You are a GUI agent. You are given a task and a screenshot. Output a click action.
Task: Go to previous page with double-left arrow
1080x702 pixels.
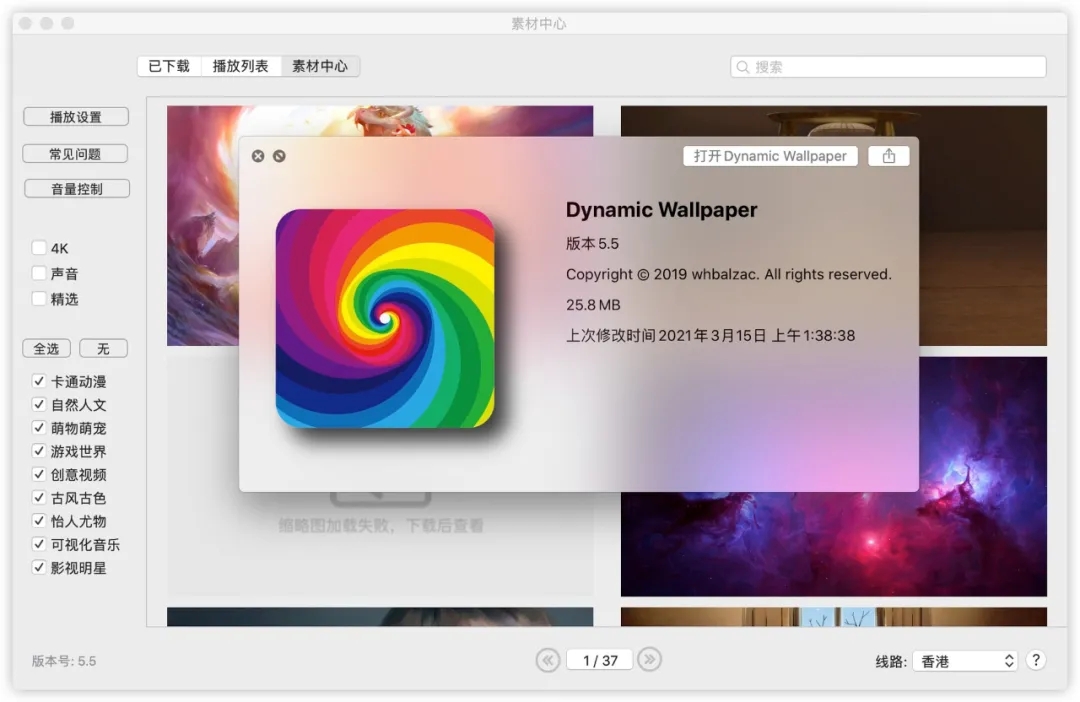tap(548, 660)
